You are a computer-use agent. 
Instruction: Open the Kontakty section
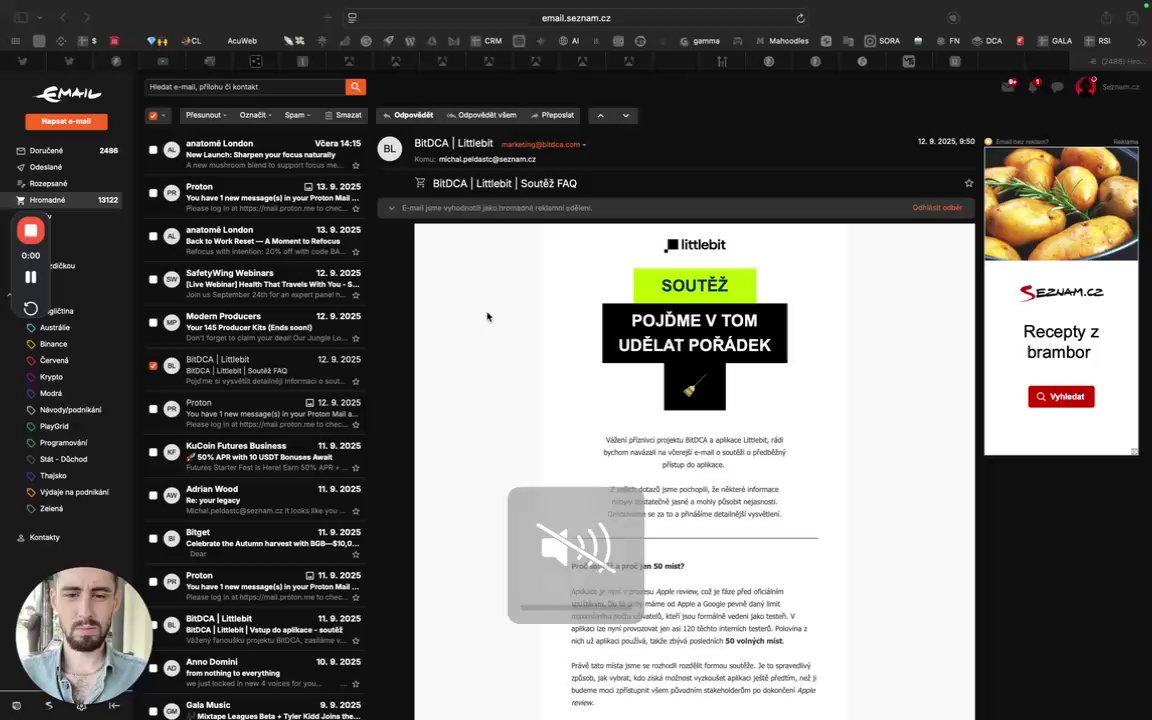(x=44, y=537)
